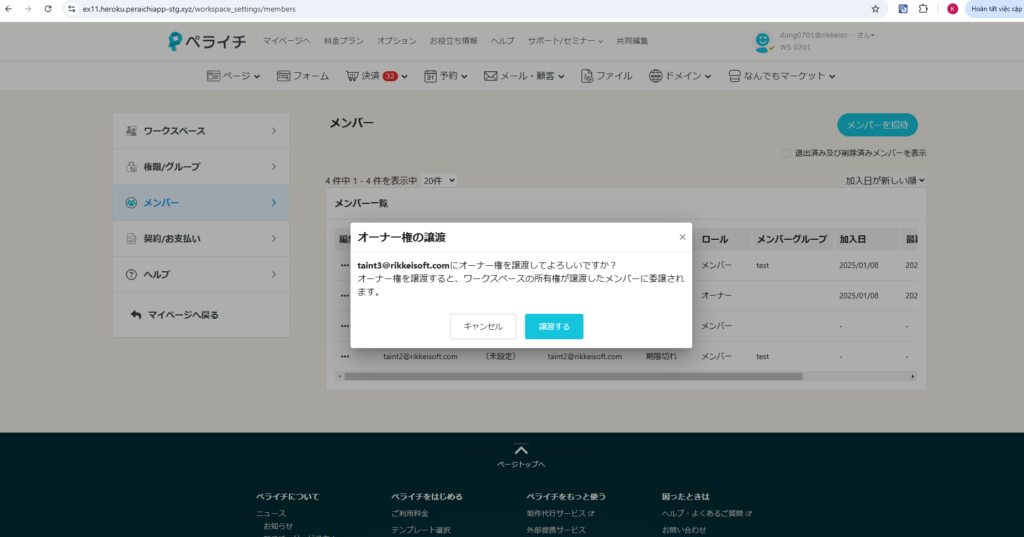This screenshot has width=1024, height=537.
Task: Click the user avatar icon in header
Action: [x=763, y=41]
